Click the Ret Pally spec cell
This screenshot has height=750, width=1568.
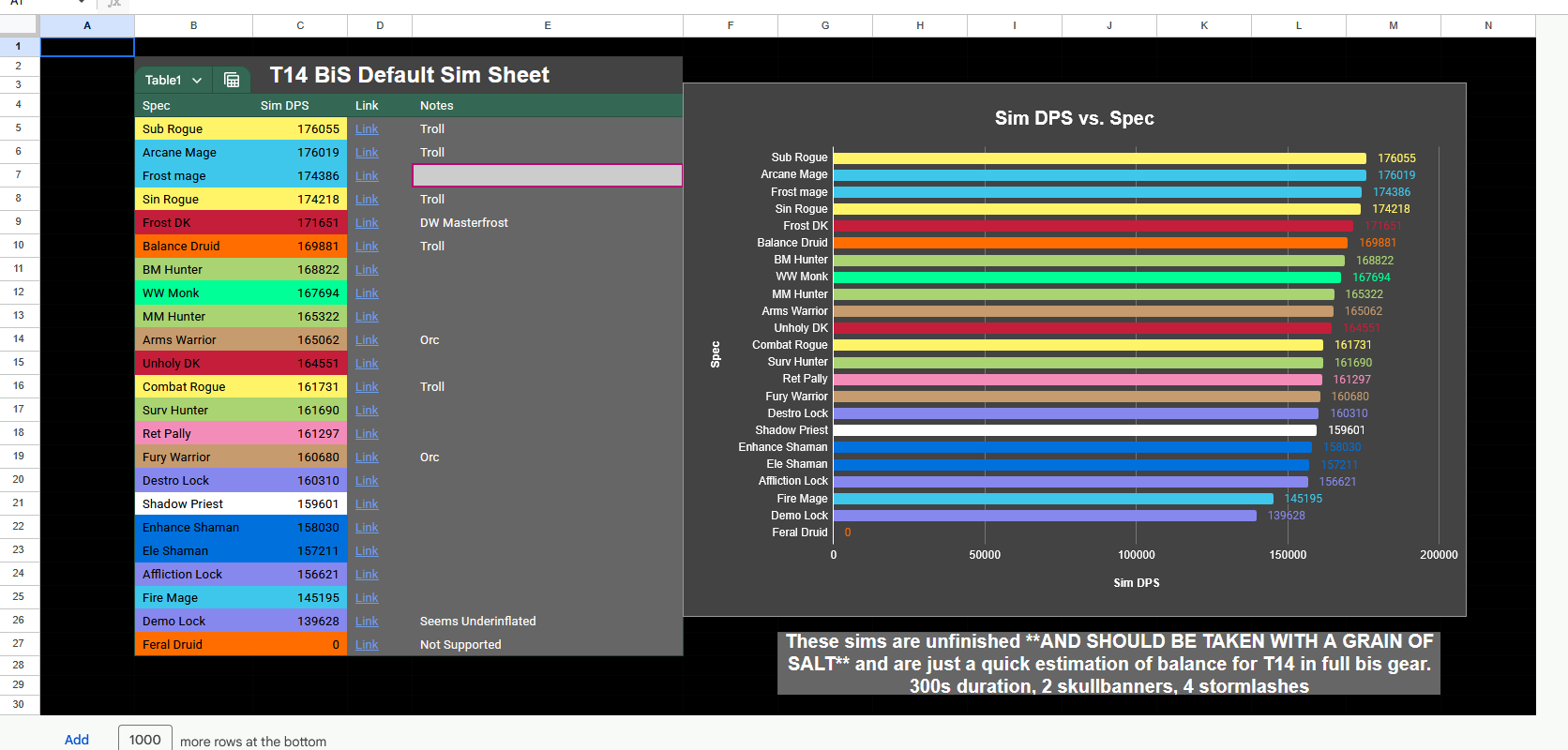194,434
